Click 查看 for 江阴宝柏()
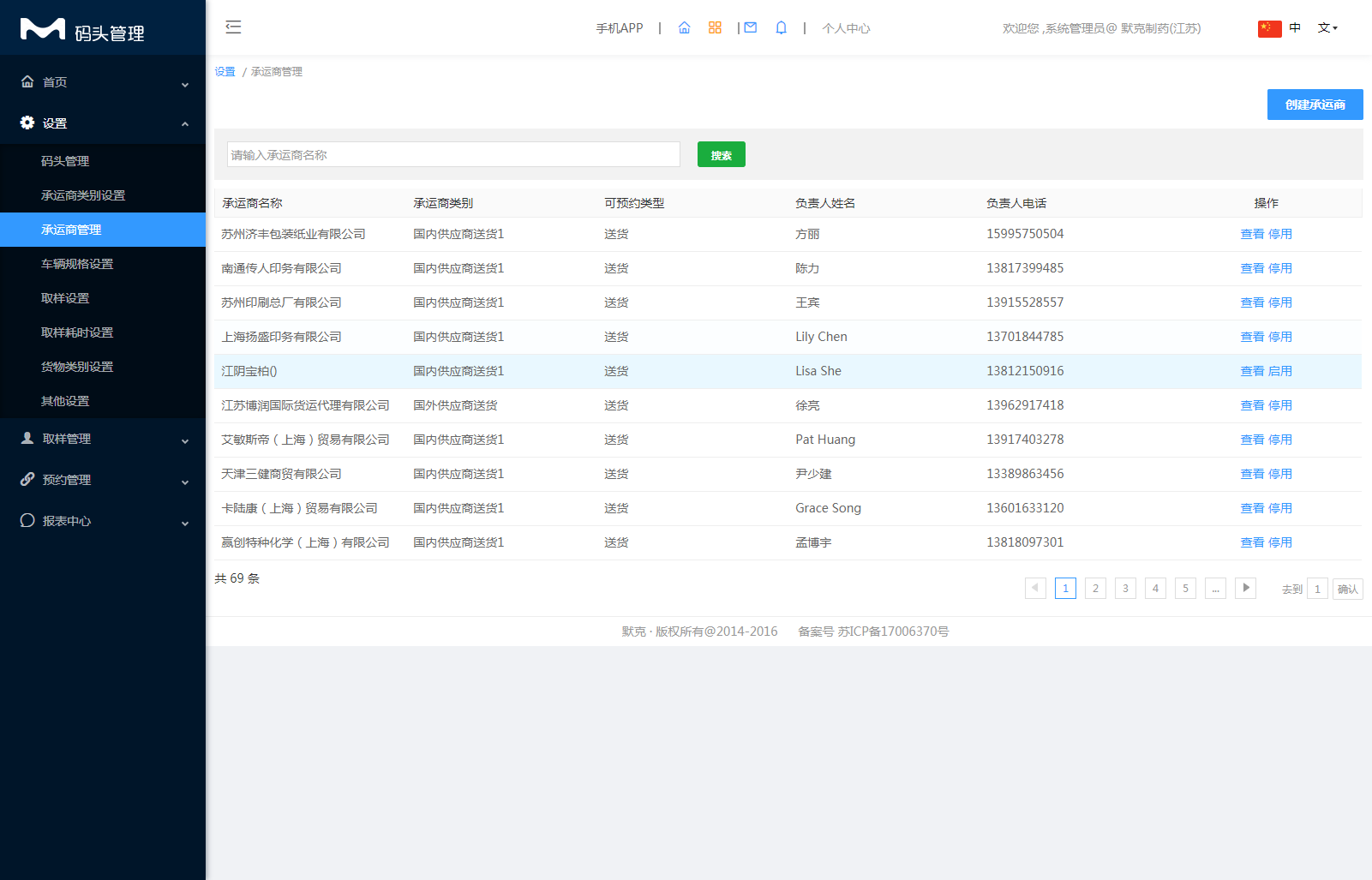1372x880 pixels. click(1252, 371)
